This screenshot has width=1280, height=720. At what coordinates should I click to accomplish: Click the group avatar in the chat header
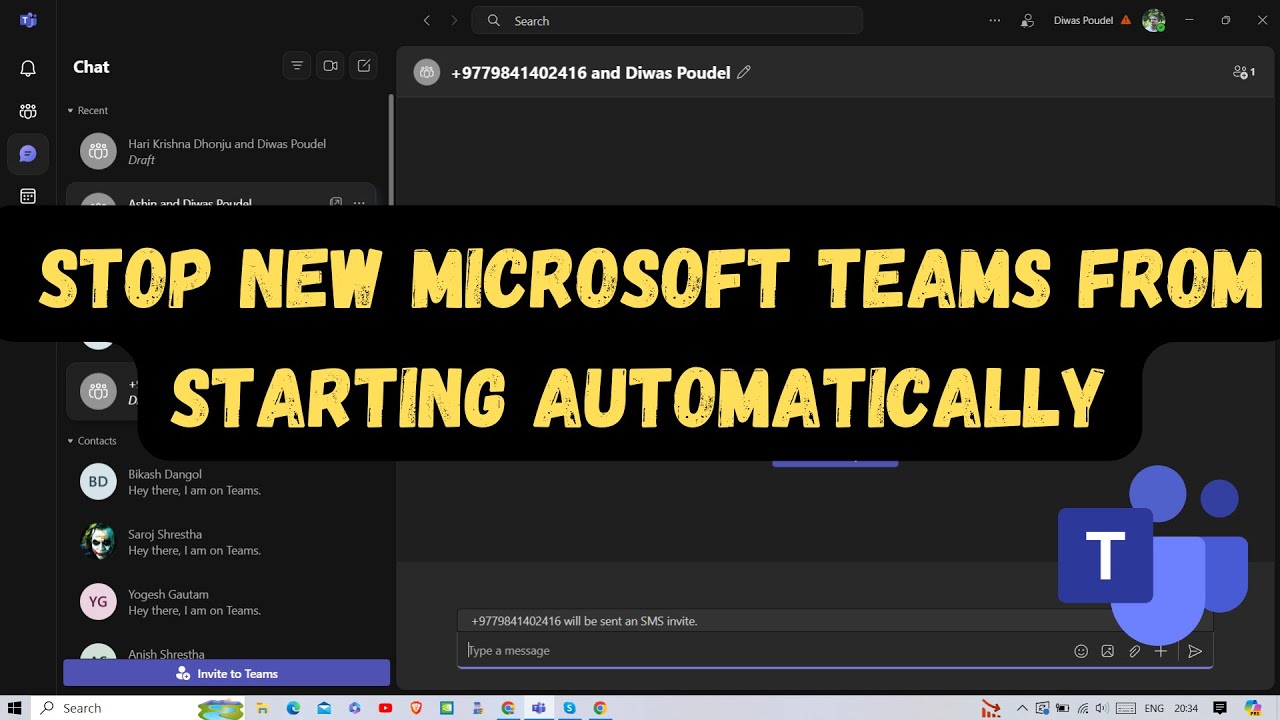coord(427,72)
